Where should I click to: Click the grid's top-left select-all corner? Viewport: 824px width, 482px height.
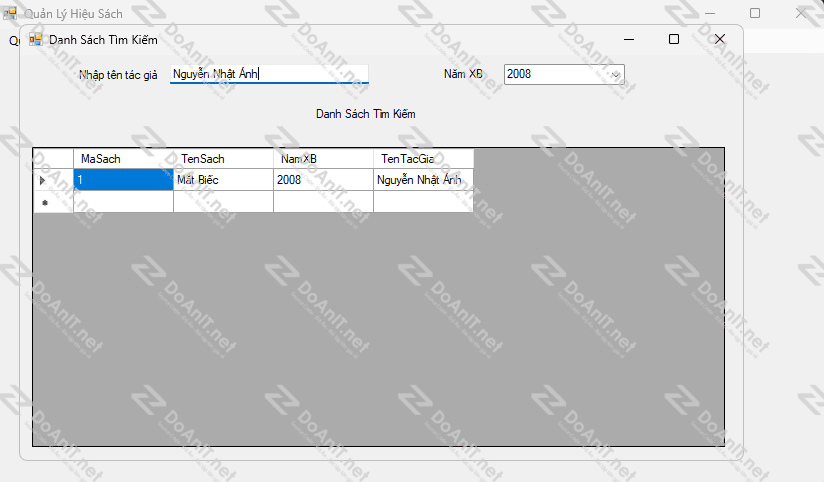tap(43, 159)
